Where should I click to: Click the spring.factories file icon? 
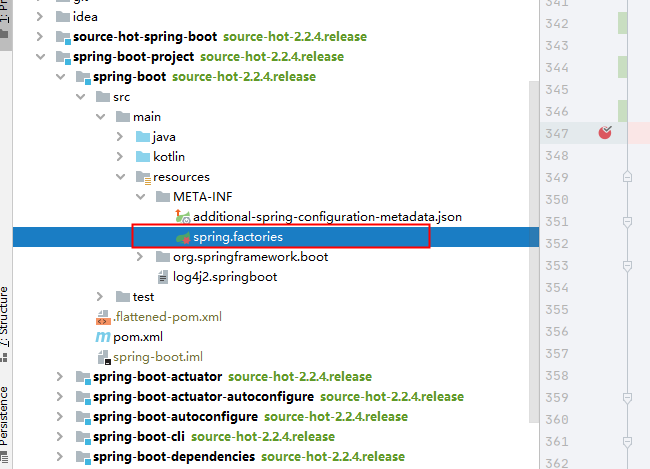coord(183,237)
